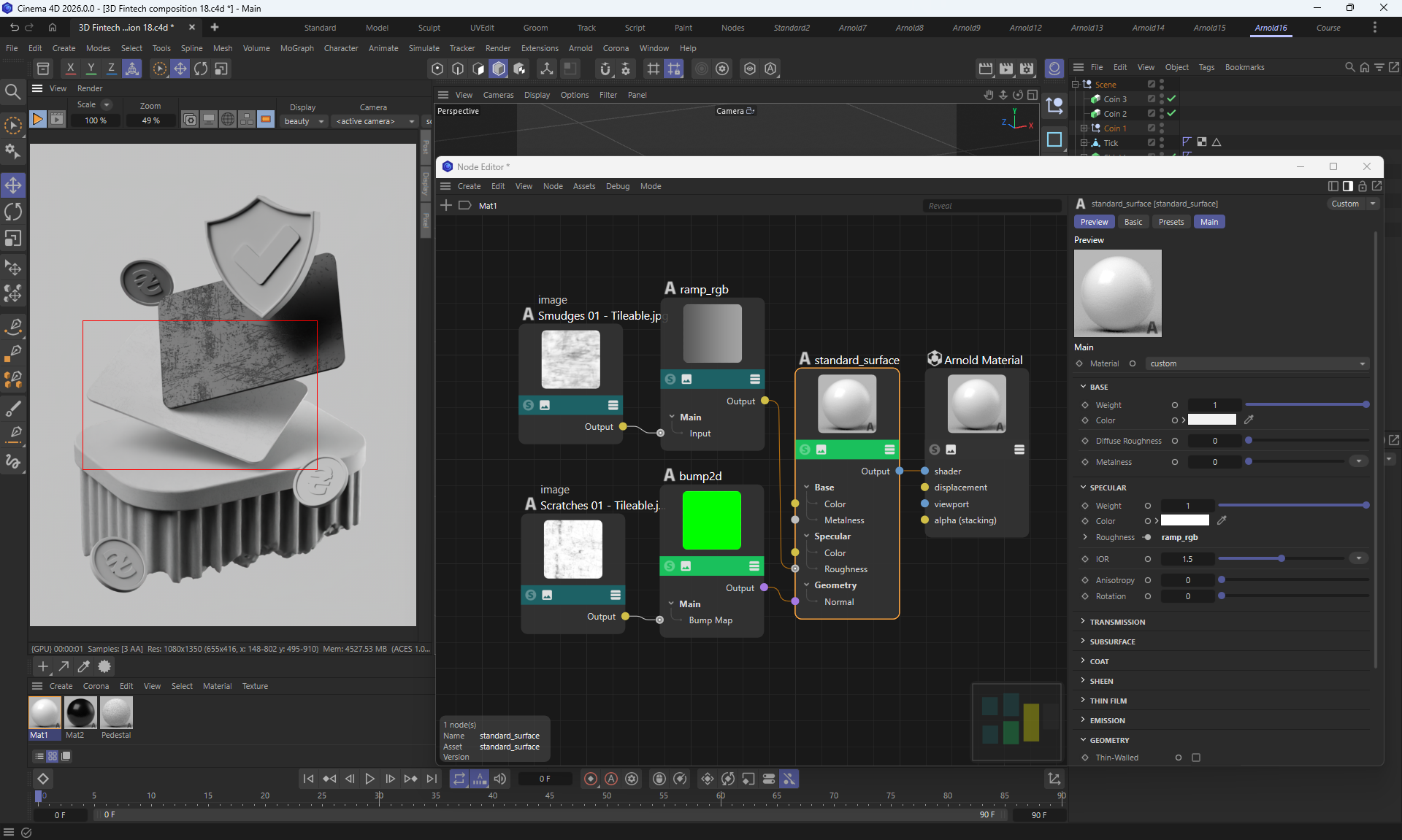This screenshot has height=840, width=1402.
Task: Toggle the Coin 3 green checkmark
Action: 1171,99
